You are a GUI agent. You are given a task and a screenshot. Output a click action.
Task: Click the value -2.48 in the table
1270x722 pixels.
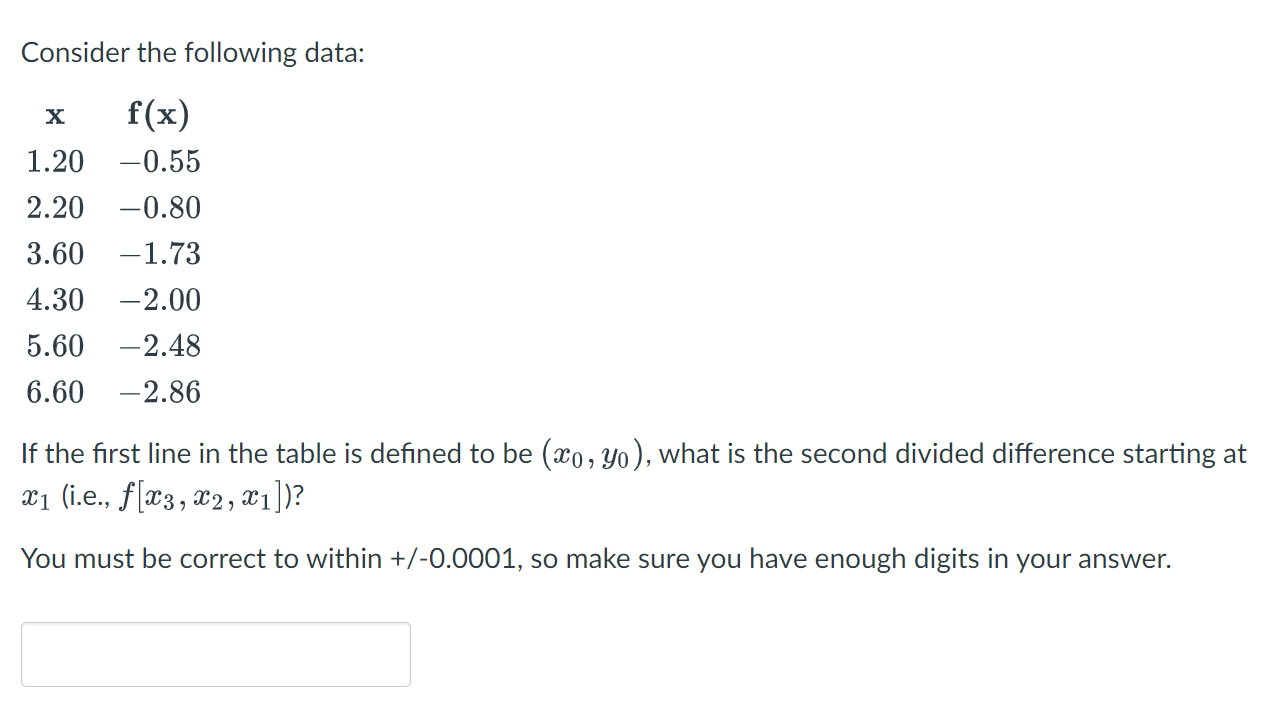160,346
